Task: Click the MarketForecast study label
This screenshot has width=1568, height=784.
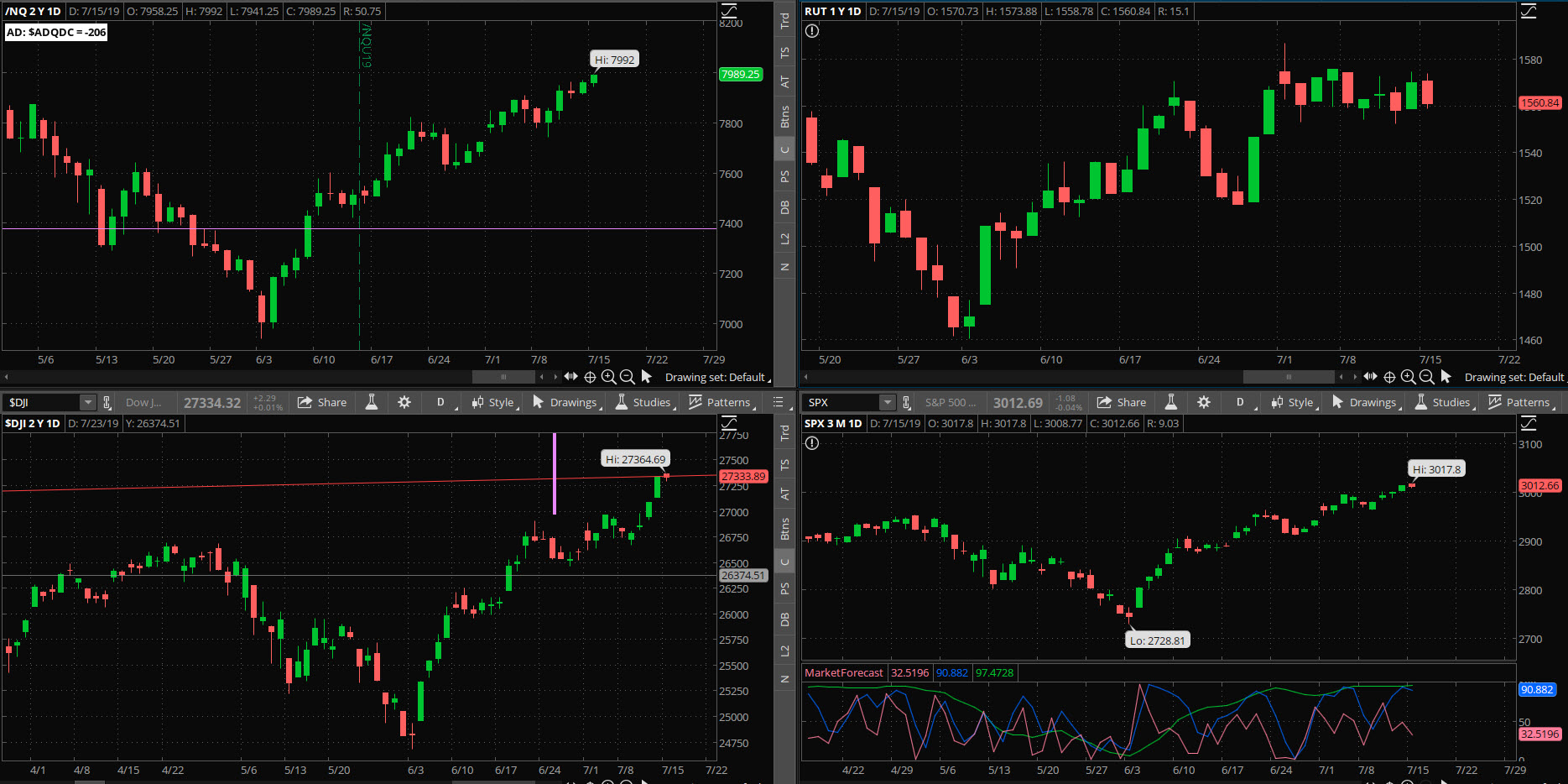Action: tap(843, 672)
